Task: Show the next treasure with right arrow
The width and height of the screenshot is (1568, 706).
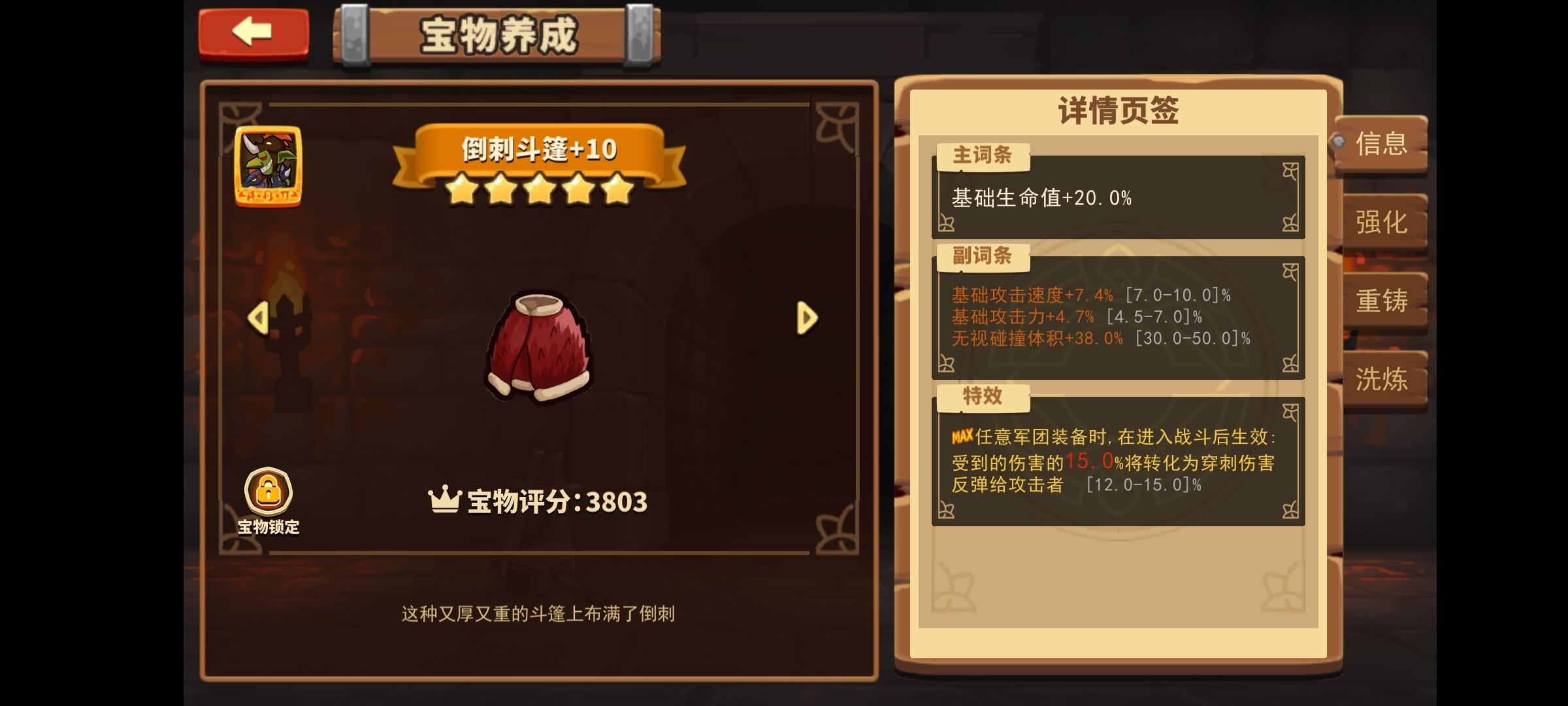Action: click(x=807, y=318)
